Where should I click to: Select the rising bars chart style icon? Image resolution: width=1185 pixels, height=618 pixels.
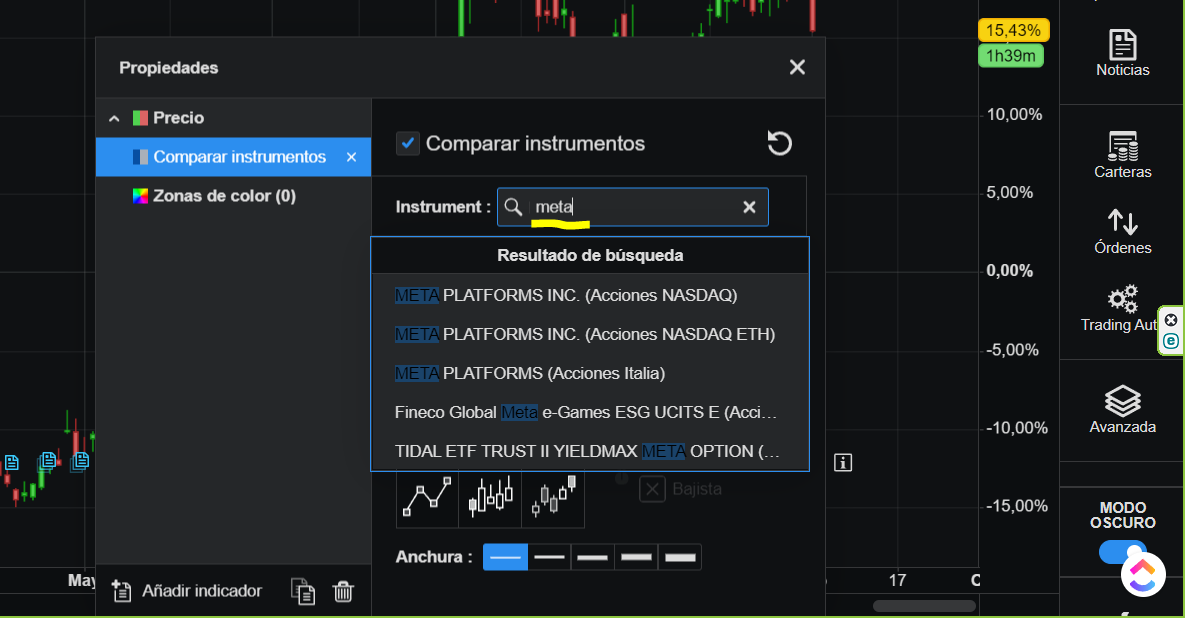click(553, 498)
